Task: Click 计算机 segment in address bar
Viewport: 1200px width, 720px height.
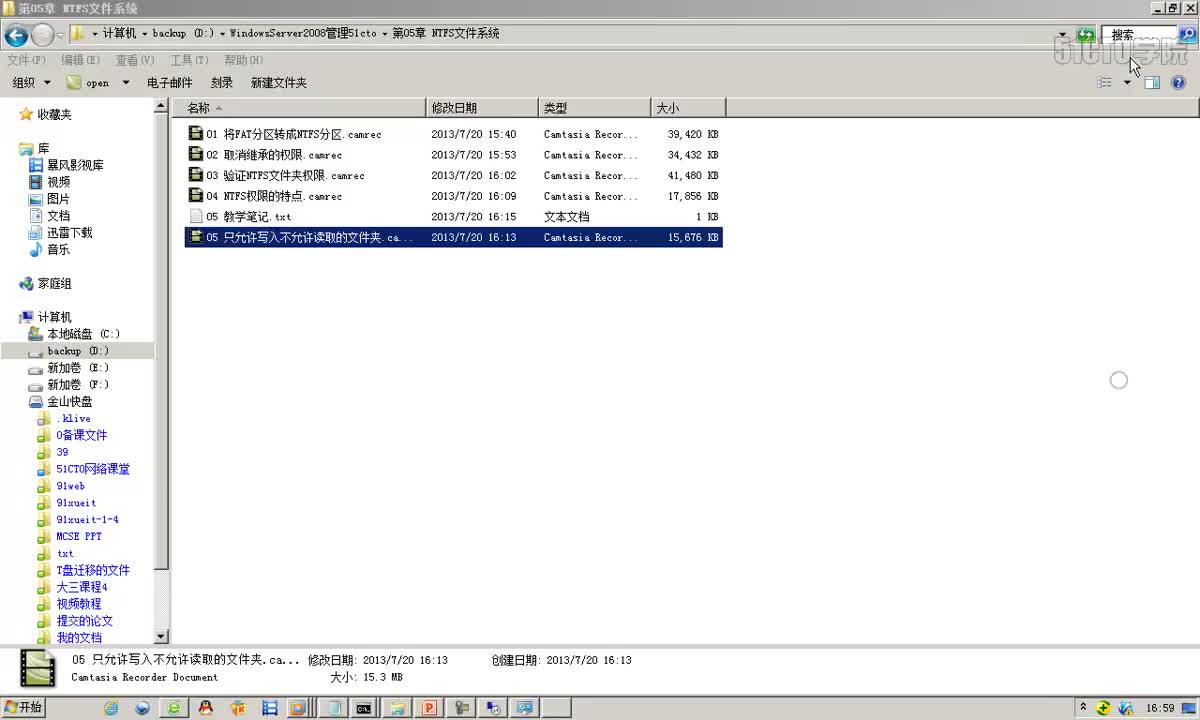Action: [x=119, y=34]
